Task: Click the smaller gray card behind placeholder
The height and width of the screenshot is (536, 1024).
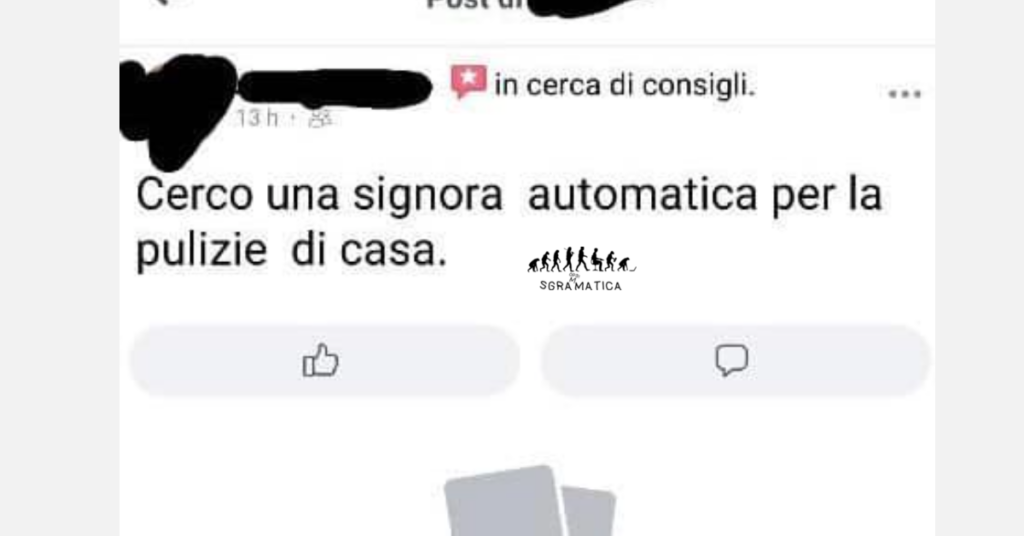Action: pos(589,511)
